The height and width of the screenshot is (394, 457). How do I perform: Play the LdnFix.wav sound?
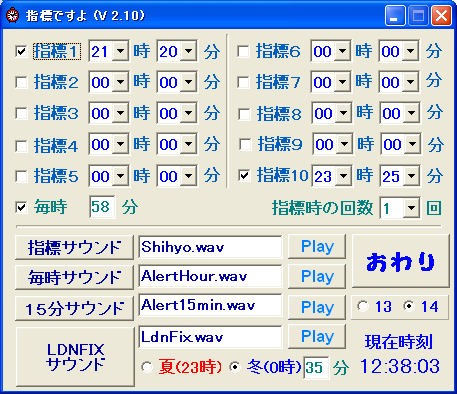pyautogui.click(x=317, y=336)
